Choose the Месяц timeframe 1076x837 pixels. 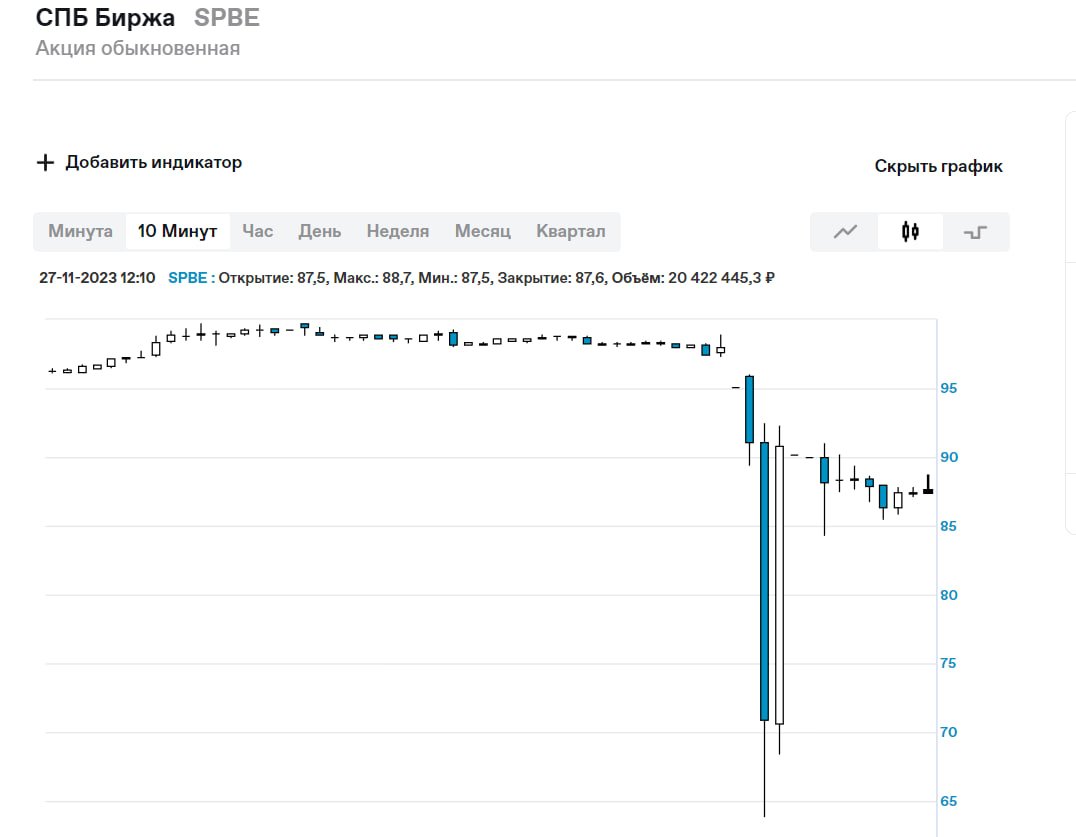tap(482, 231)
